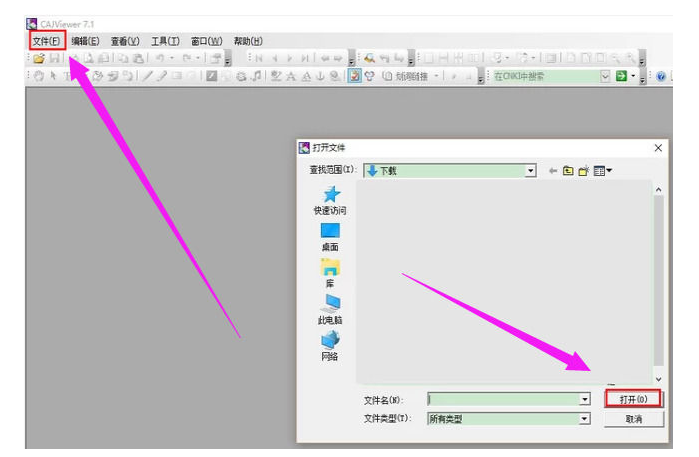This screenshot has width=699, height=457.
Task: Open the 文件(F) menu
Action: 47,41
